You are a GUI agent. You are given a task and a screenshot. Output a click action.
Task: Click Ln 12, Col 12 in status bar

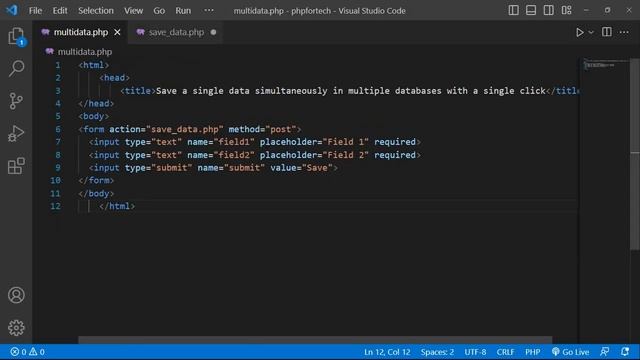[387, 352]
